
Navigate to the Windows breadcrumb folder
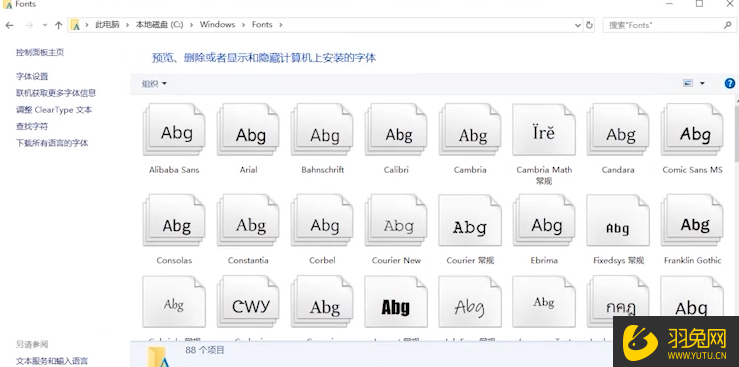click(217, 25)
